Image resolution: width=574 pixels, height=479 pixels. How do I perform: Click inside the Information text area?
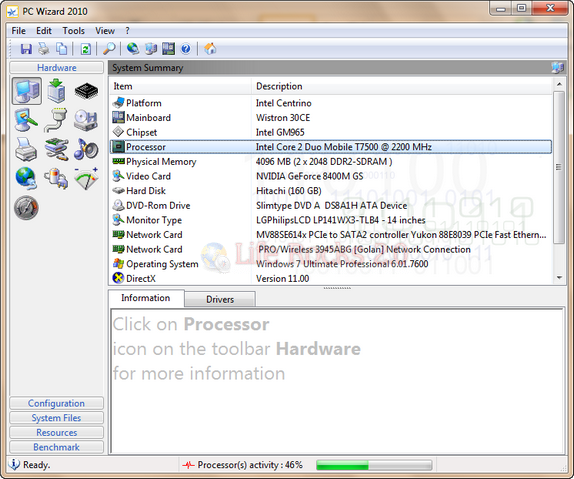click(337, 381)
